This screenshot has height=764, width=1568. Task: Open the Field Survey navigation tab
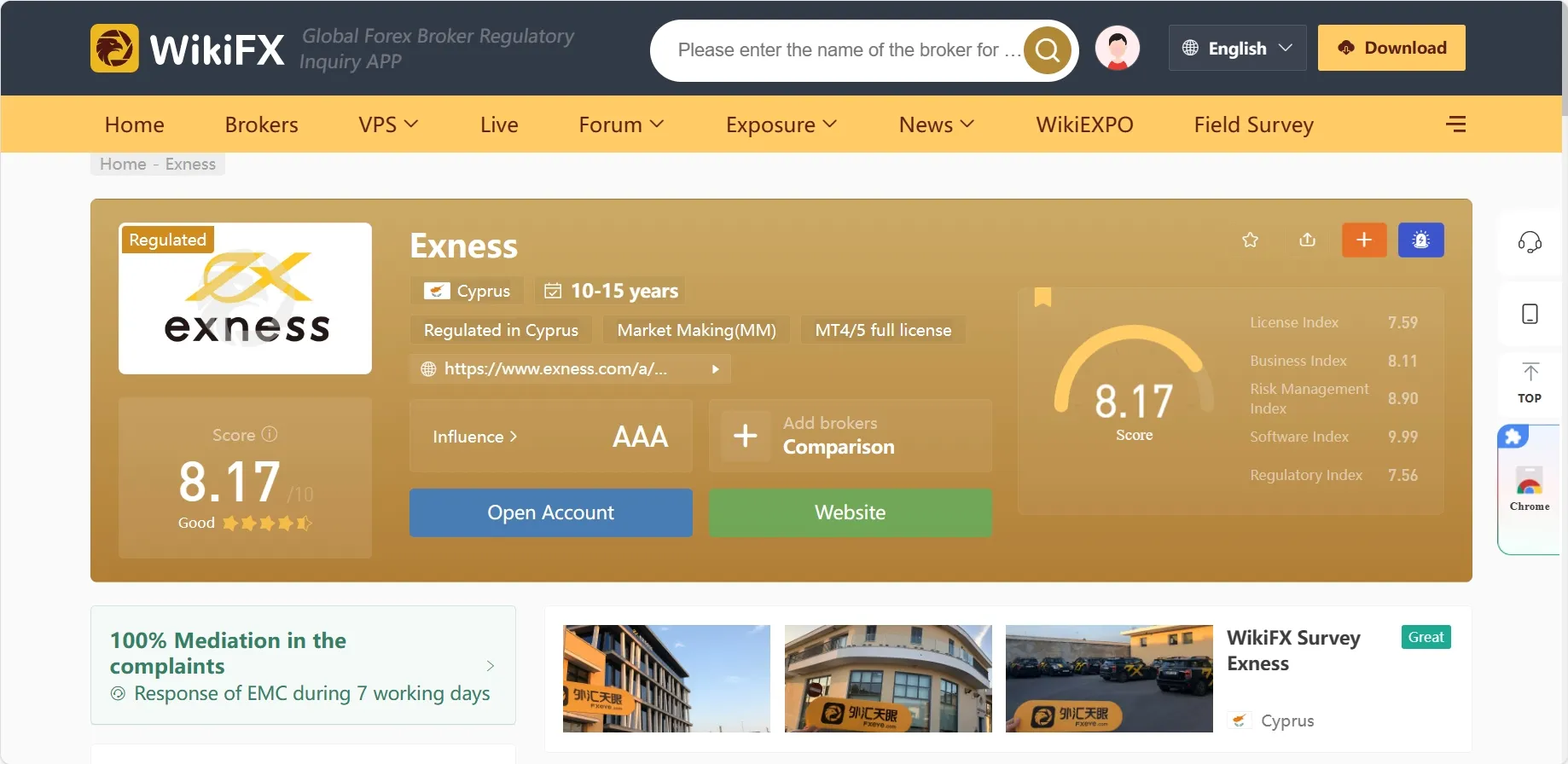(x=1254, y=124)
